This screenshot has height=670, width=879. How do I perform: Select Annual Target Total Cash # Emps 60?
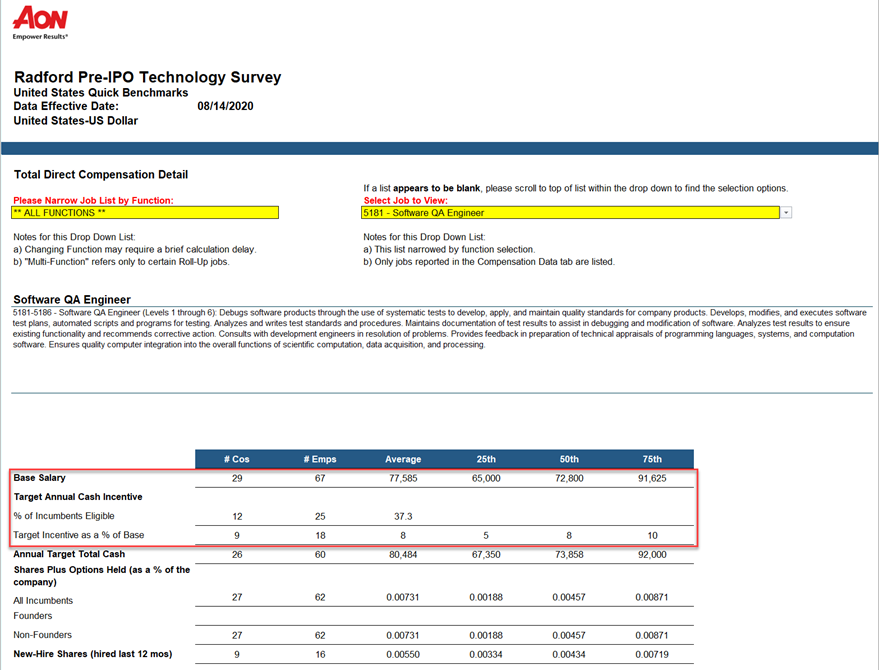[320, 555]
